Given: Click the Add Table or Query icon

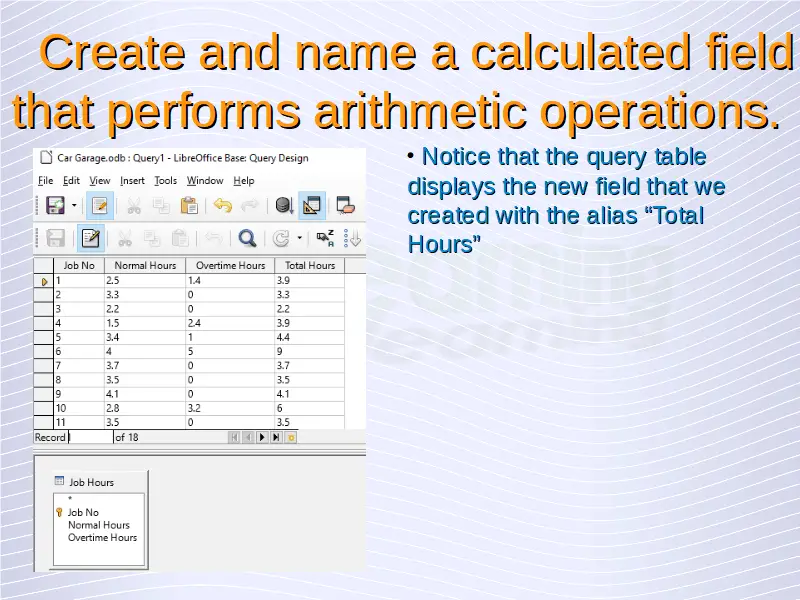Looking at the screenshot, I should click(x=346, y=206).
